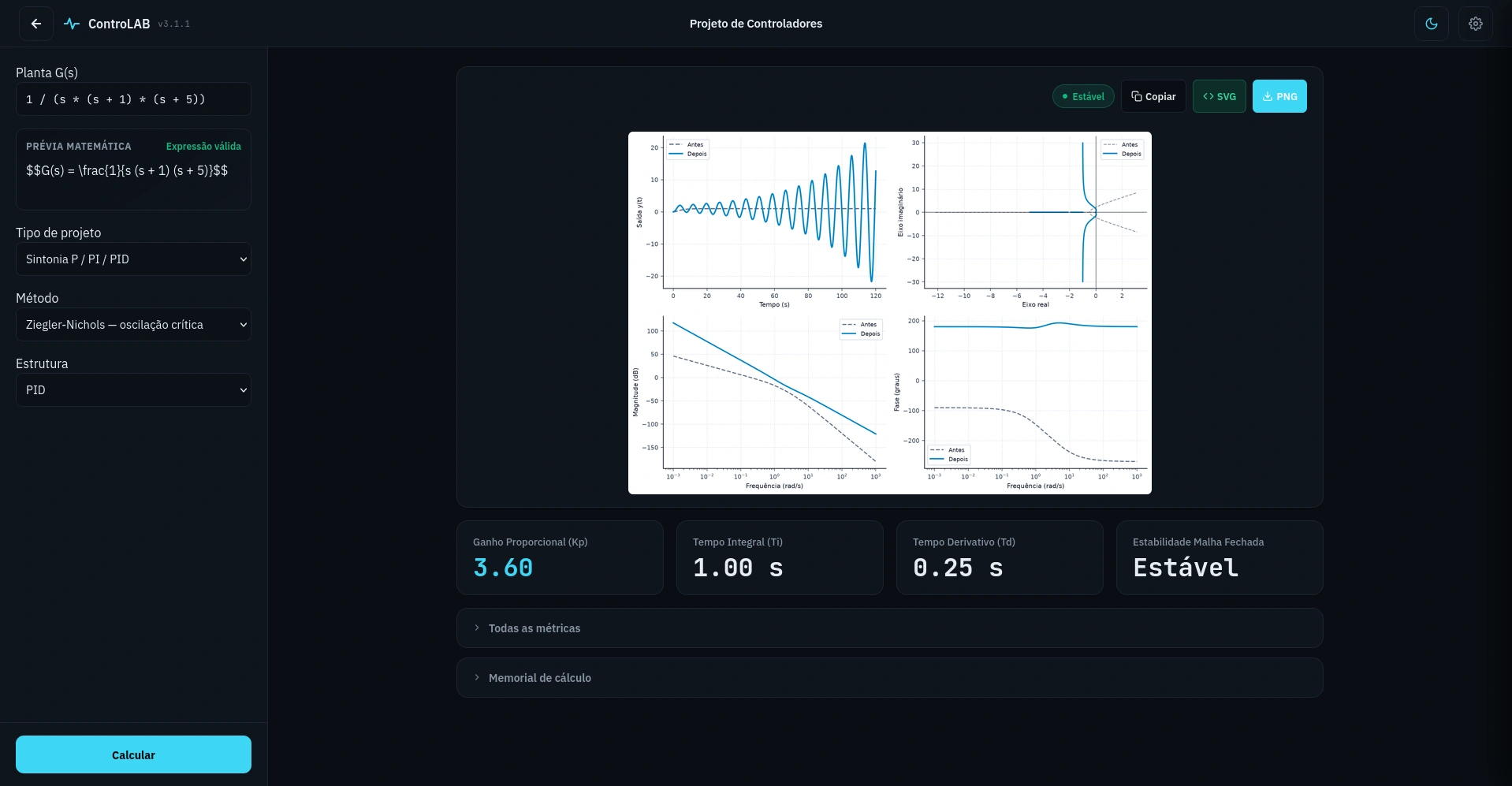This screenshot has width=1512, height=786.
Task: Select the Estável closed-loop stability value
Action: point(1186,568)
